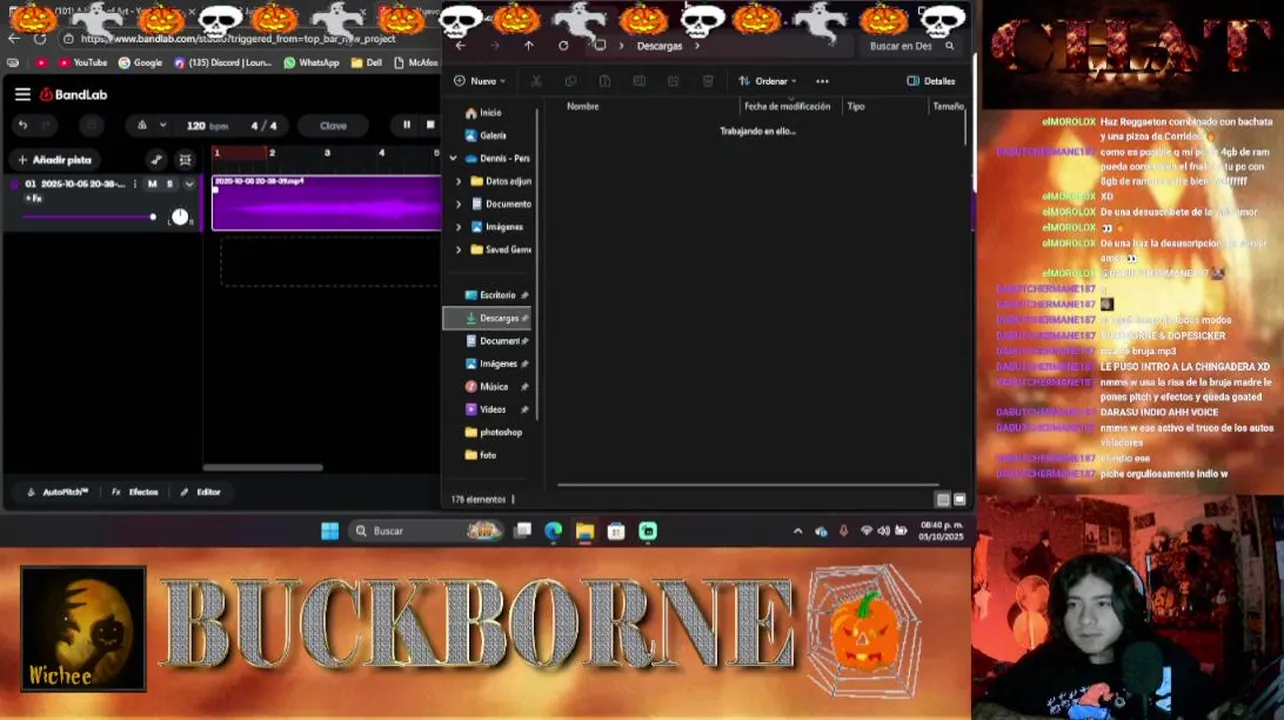This screenshot has width=1284, height=720.
Task: Mute track 01 with M button
Action: click(152, 184)
